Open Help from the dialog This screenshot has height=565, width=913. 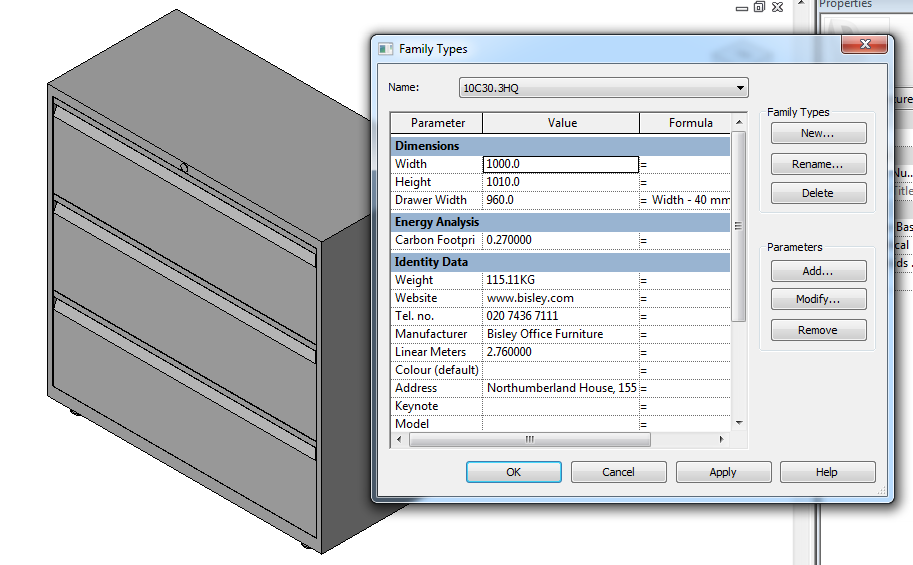pyautogui.click(x=827, y=472)
